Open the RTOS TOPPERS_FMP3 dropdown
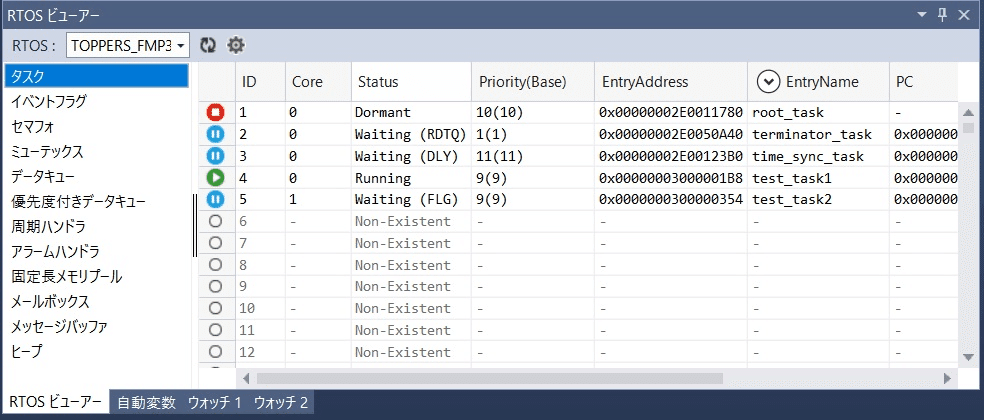The width and height of the screenshot is (984, 420). coord(128,45)
